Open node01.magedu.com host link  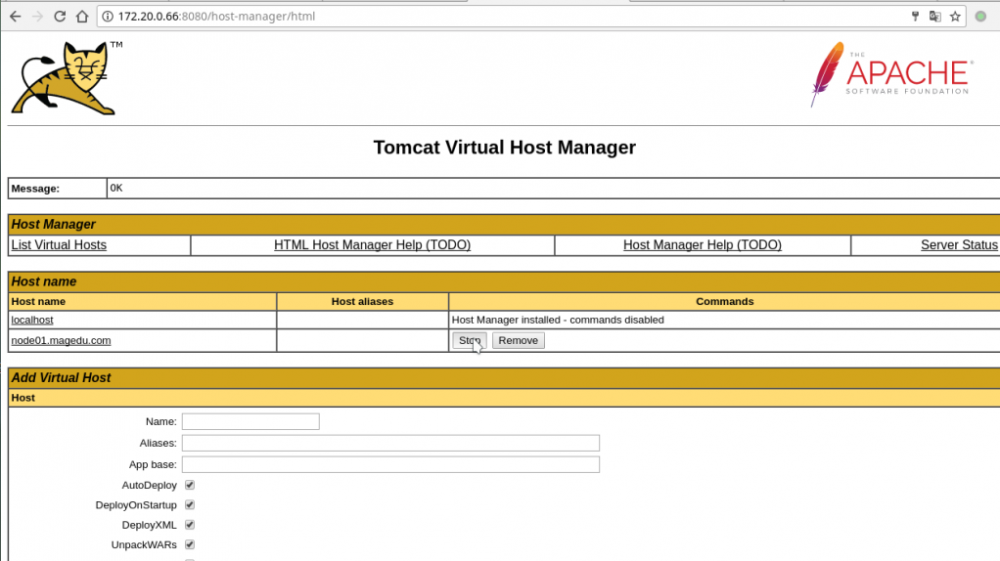point(61,340)
